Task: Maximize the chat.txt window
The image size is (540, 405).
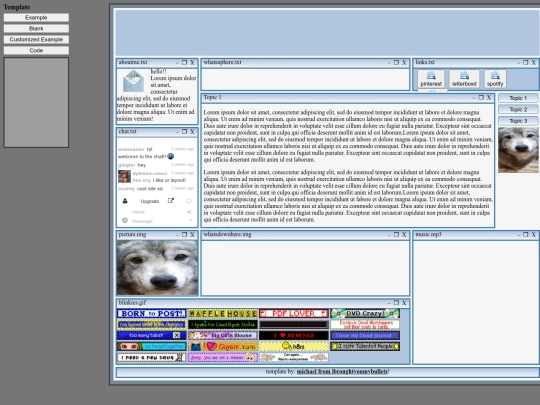Action: [185, 132]
